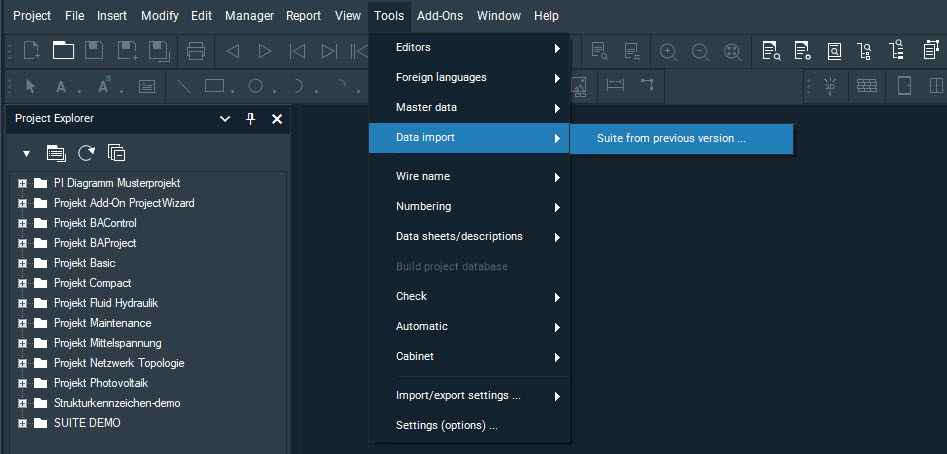Screen dimensions: 947x454
Task: Select Projekt Mittelspannung in tree
Action: 108,344
